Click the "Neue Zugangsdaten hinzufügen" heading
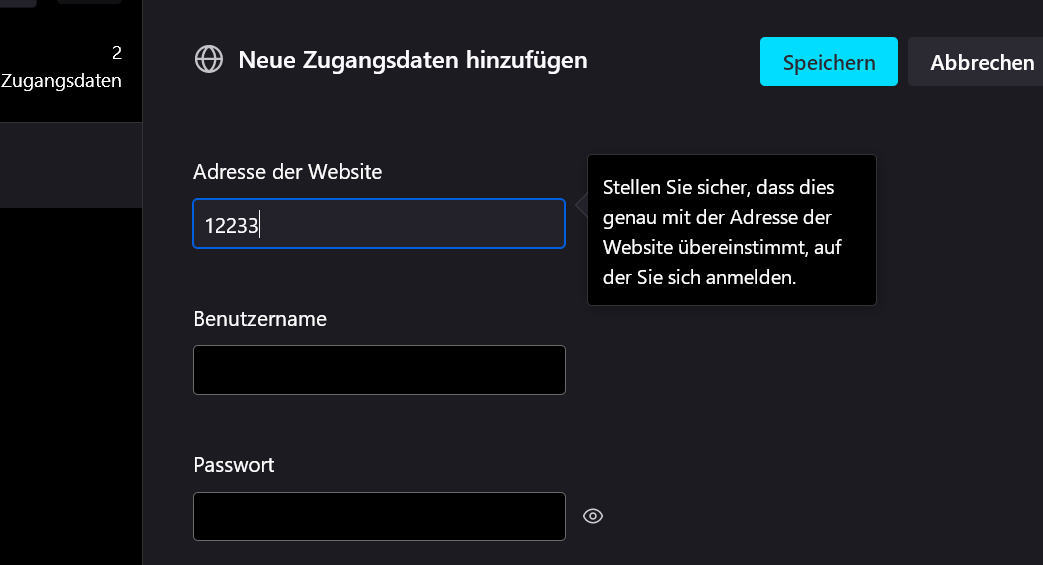This screenshot has width=1043, height=565. click(412, 60)
